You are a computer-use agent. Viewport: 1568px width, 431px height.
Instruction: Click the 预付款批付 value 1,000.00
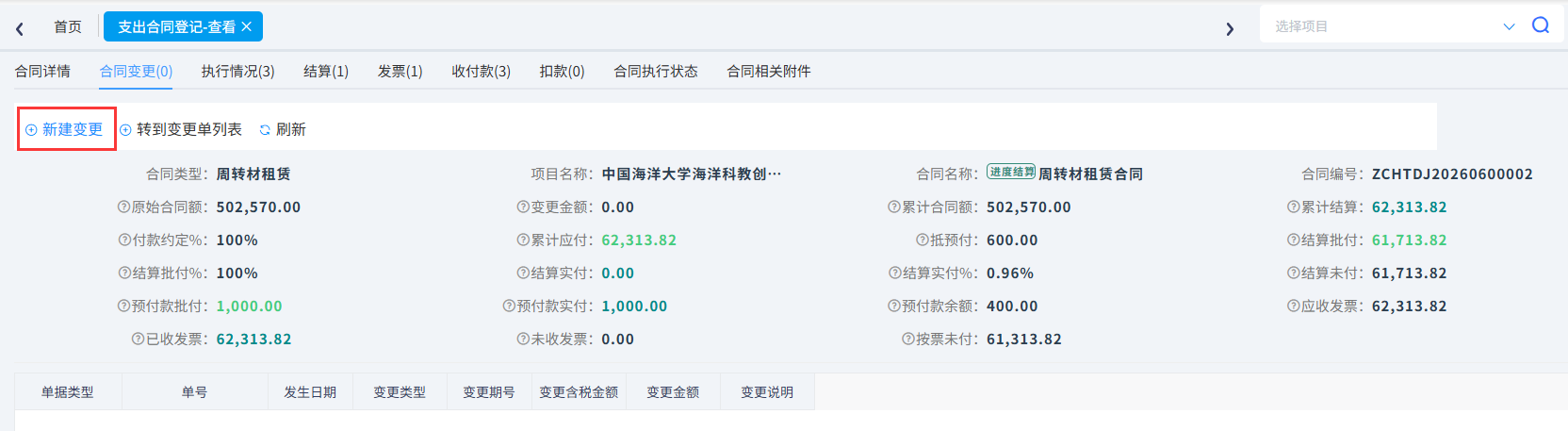249,306
